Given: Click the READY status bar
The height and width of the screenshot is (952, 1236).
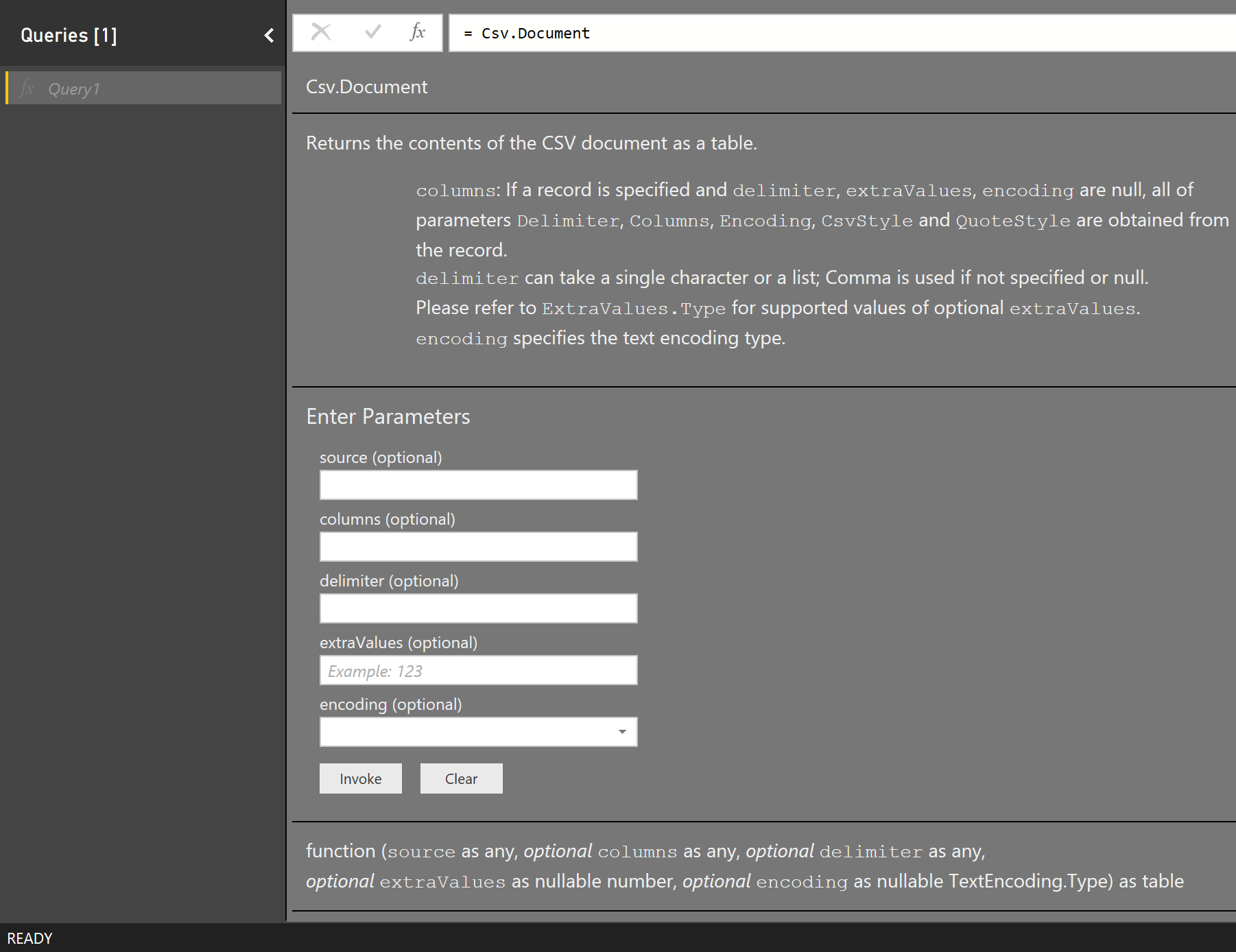Looking at the screenshot, I should 31,938.
